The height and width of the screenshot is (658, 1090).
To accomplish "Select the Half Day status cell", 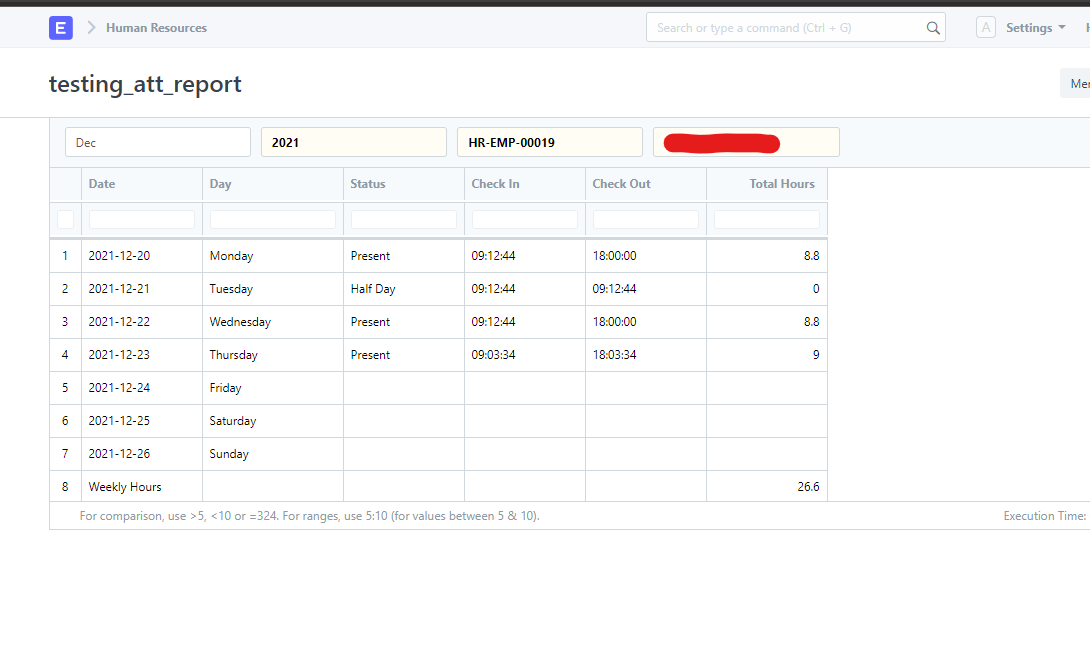I will tap(373, 289).
